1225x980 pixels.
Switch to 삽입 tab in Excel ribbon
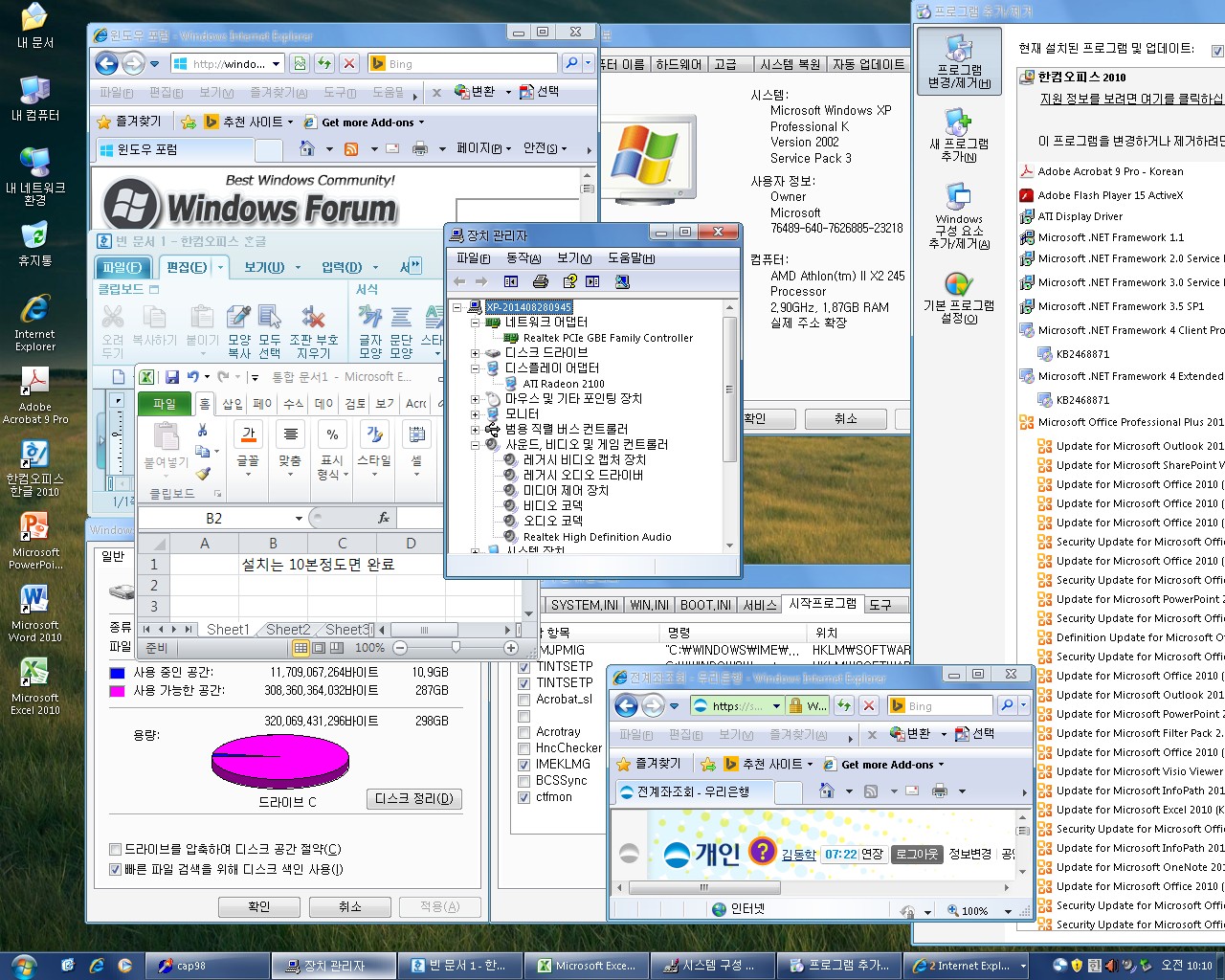coord(233,404)
